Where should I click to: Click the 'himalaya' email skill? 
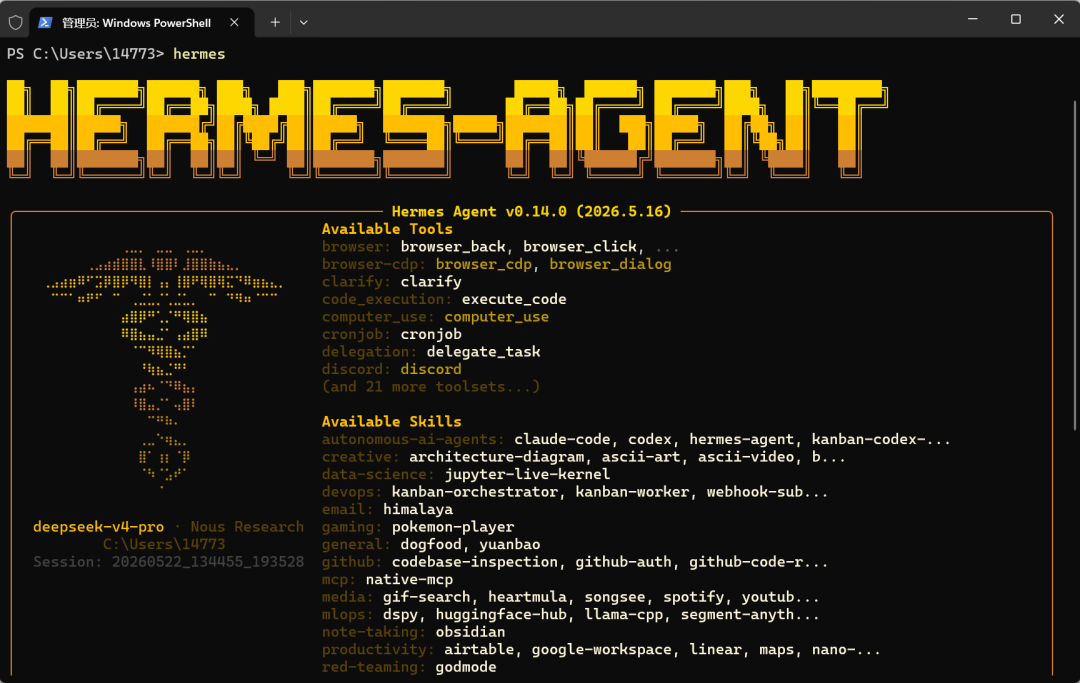tap(418, 509)
